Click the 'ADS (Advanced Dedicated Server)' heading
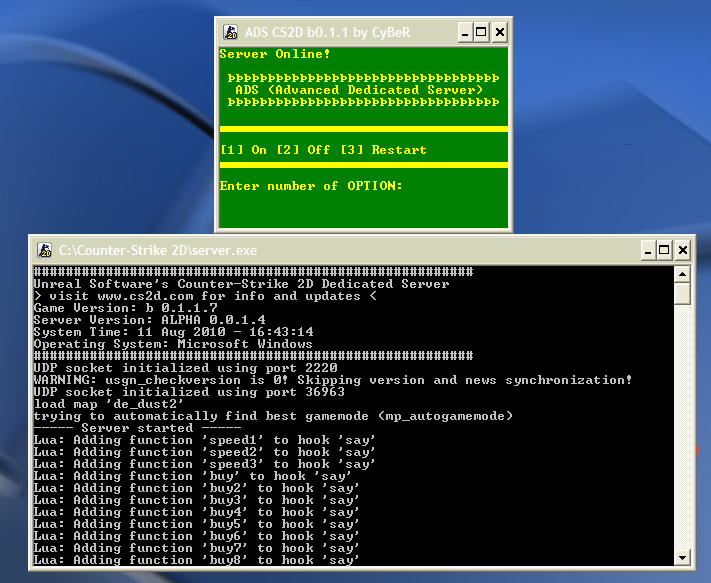This screenshot has width=711, height=583. pos(359,90)
